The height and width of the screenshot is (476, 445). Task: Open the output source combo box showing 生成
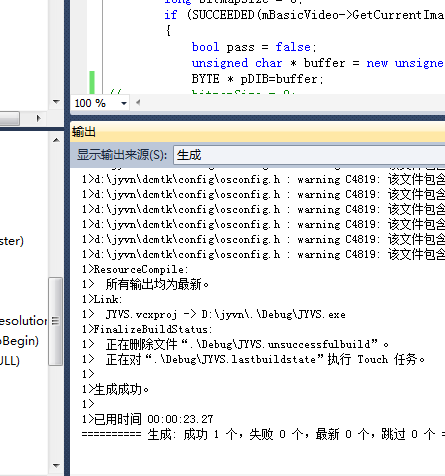(x=309, y=155)
